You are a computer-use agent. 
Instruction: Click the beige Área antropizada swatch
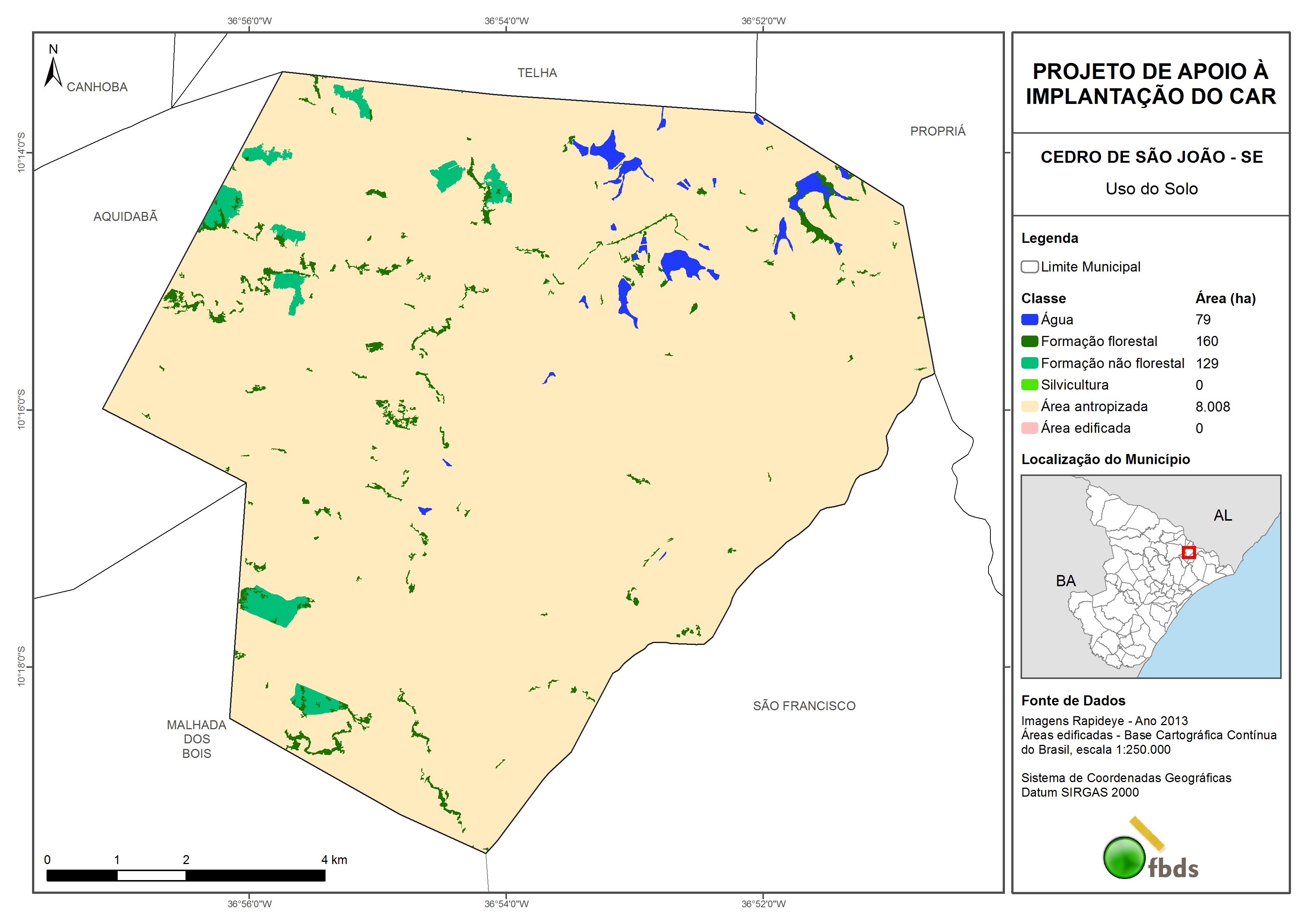click(x=1029, y=406)
